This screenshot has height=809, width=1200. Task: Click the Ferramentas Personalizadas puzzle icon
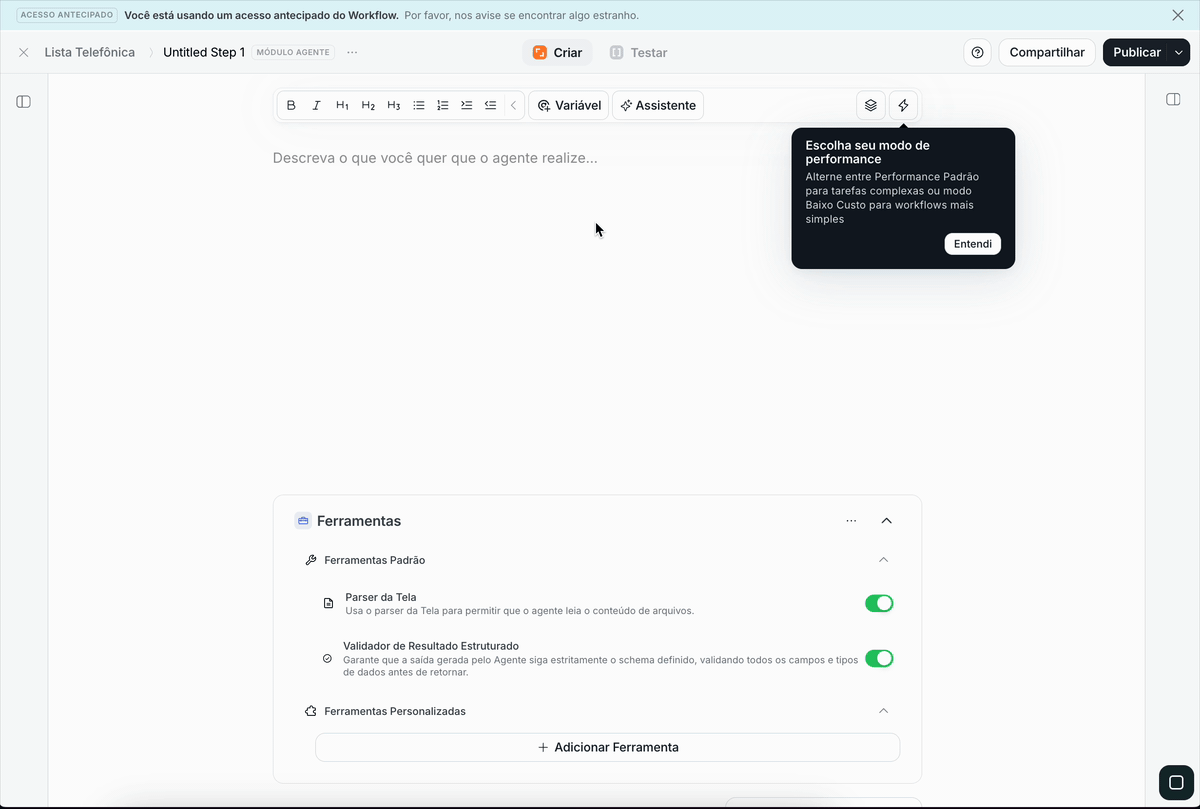click(311, 711)
